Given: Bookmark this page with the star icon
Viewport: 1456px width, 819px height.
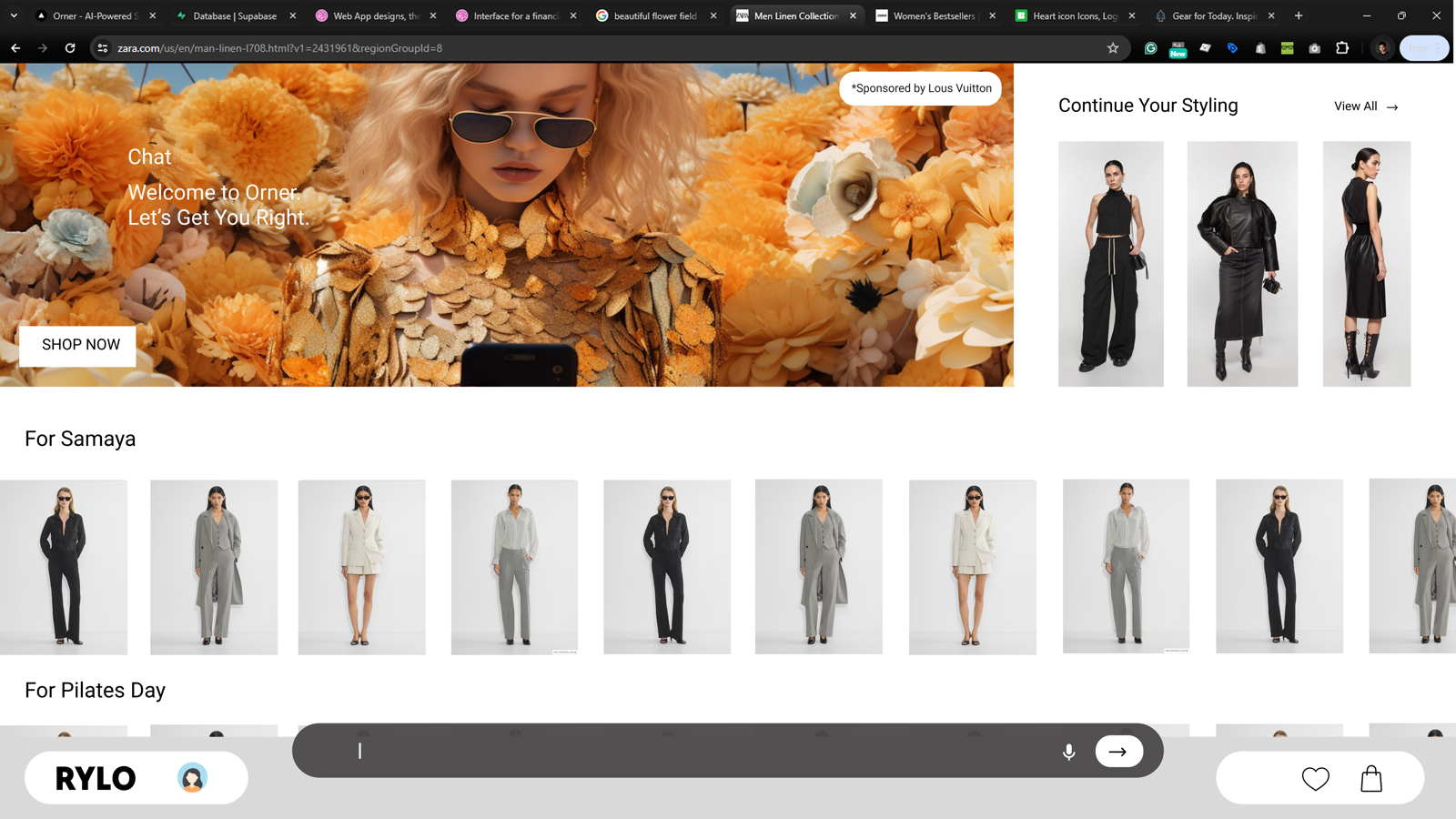Looking at the screenshot, I should point(1112,48).
